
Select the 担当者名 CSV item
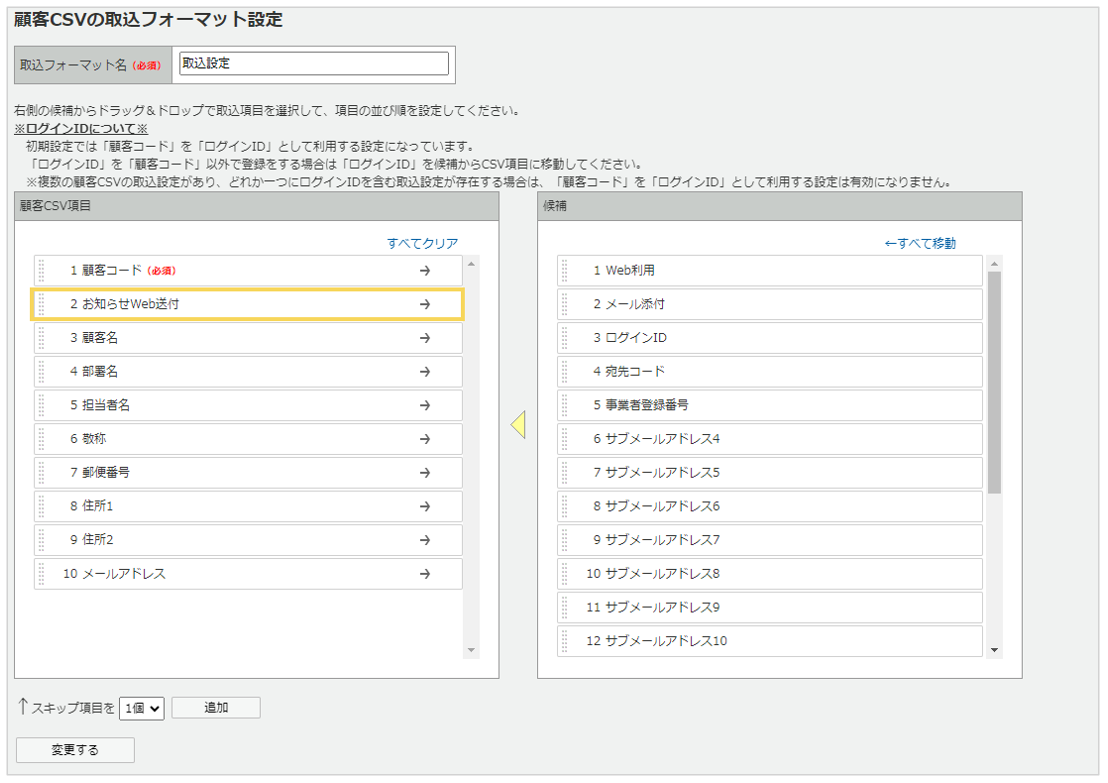[x=240, y=405]
